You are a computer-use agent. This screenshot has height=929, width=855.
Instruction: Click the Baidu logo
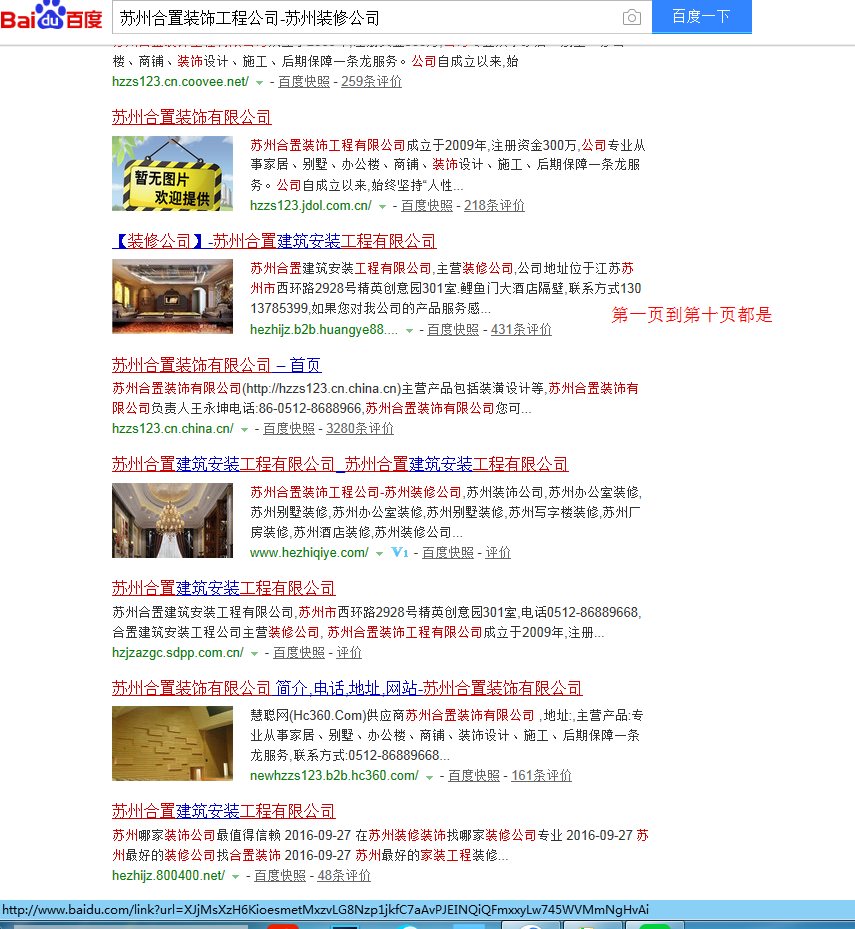(x=52, y=16)
